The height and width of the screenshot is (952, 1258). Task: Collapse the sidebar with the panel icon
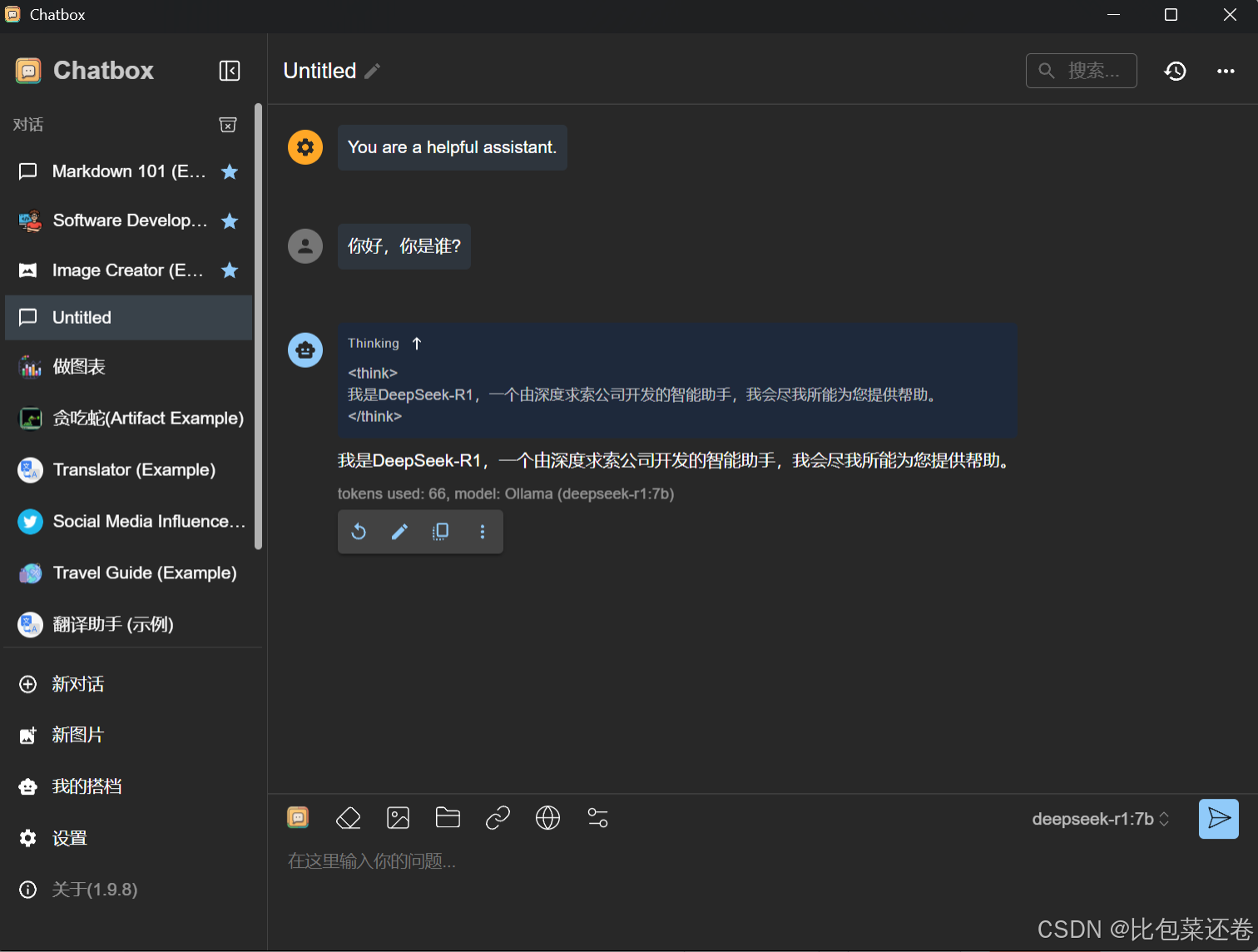tap(230, 71)
